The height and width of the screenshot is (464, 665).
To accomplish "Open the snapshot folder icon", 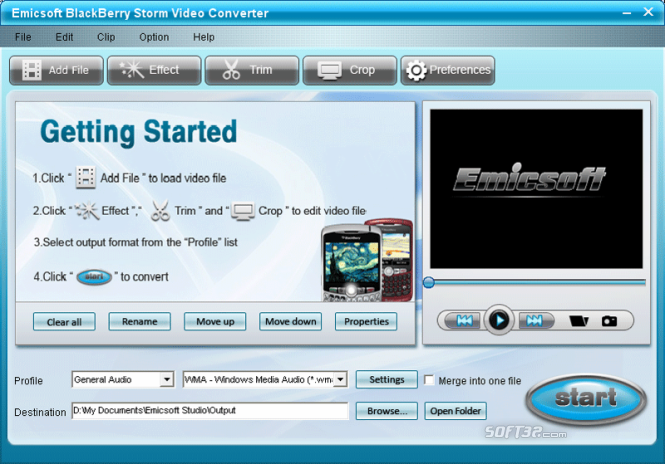I will [578, 321].
